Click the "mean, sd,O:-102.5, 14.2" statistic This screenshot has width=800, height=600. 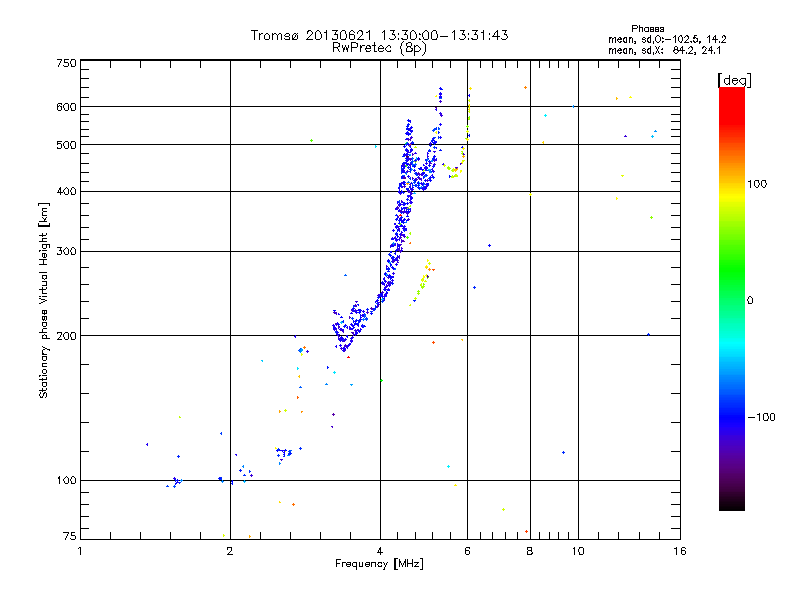click(667, 40)
